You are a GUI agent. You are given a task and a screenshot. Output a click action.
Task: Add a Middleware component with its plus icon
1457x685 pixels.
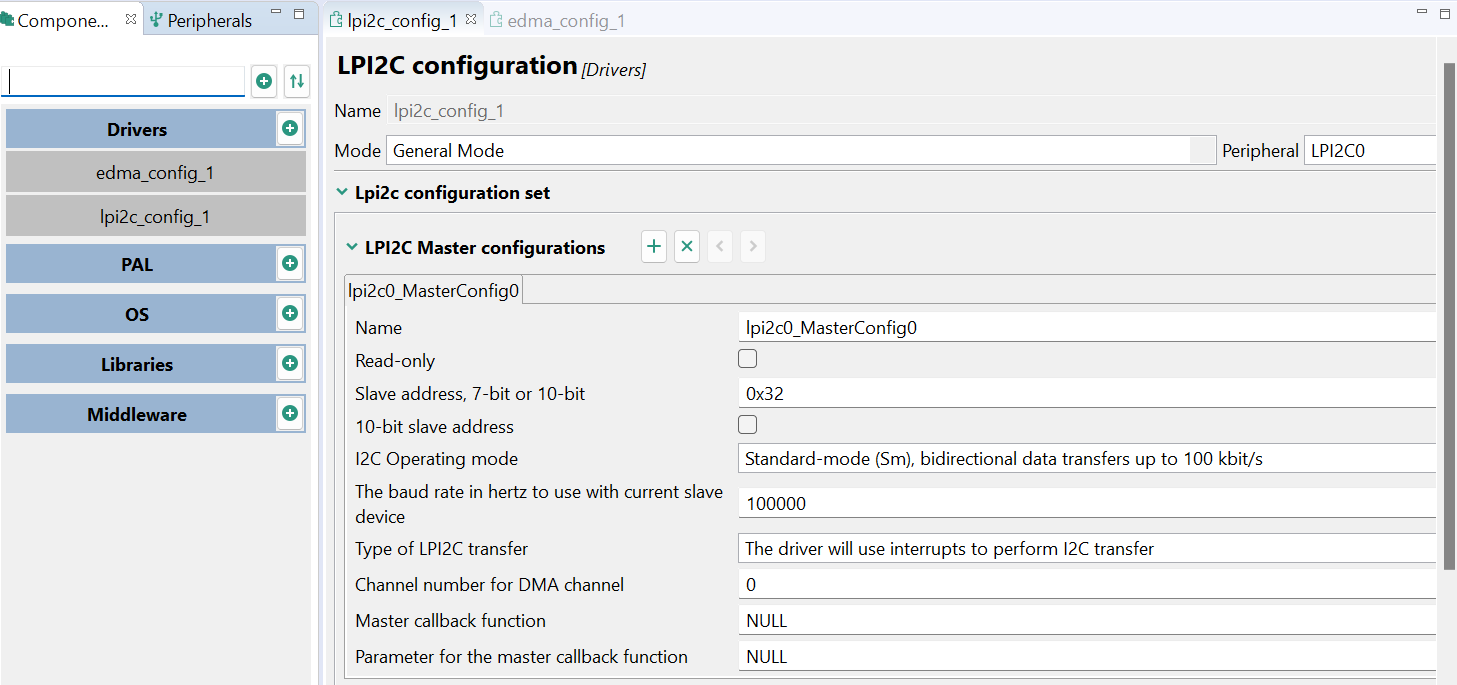coord(290,414)
